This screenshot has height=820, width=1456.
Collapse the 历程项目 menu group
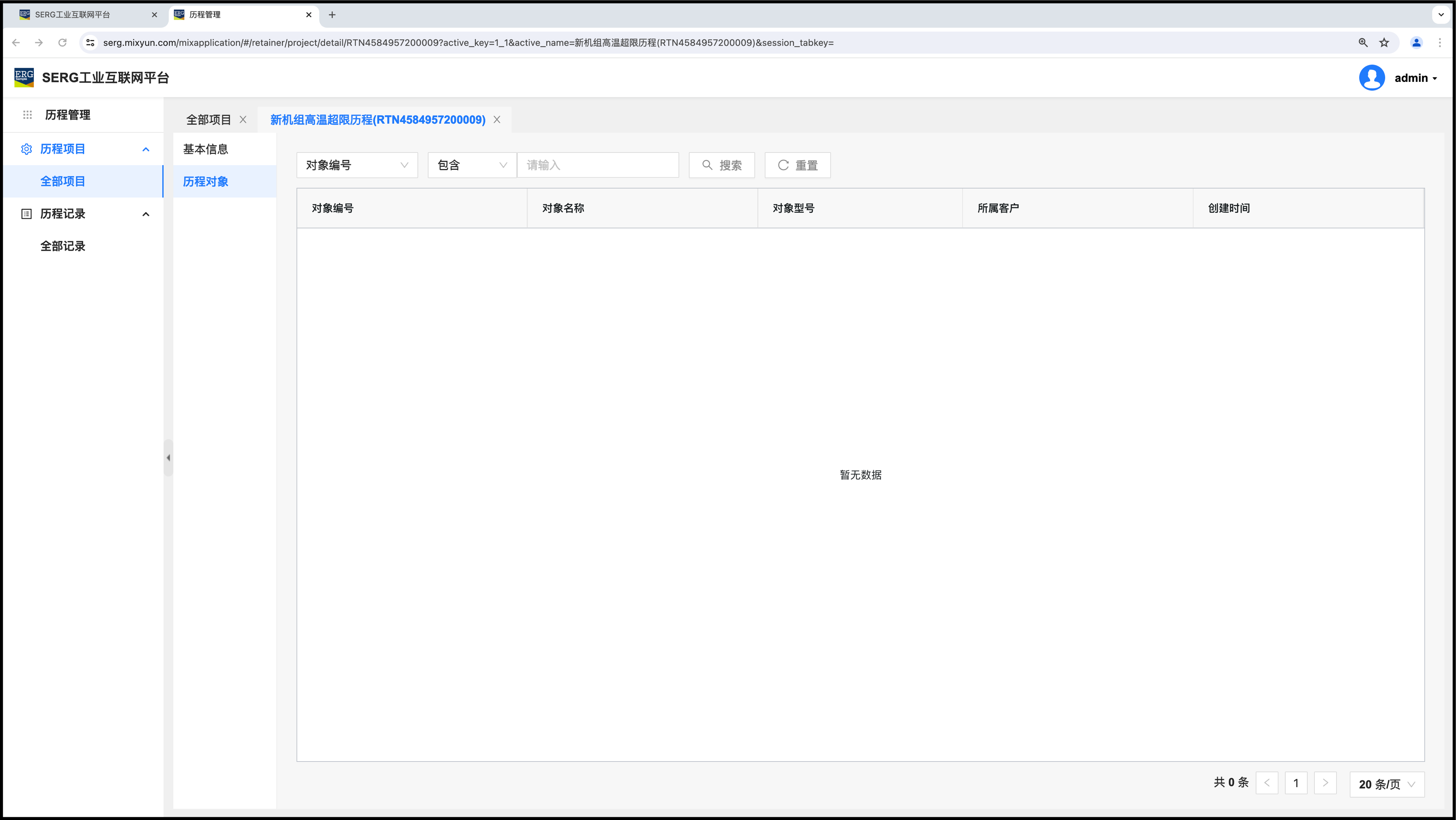coord(146,149)
